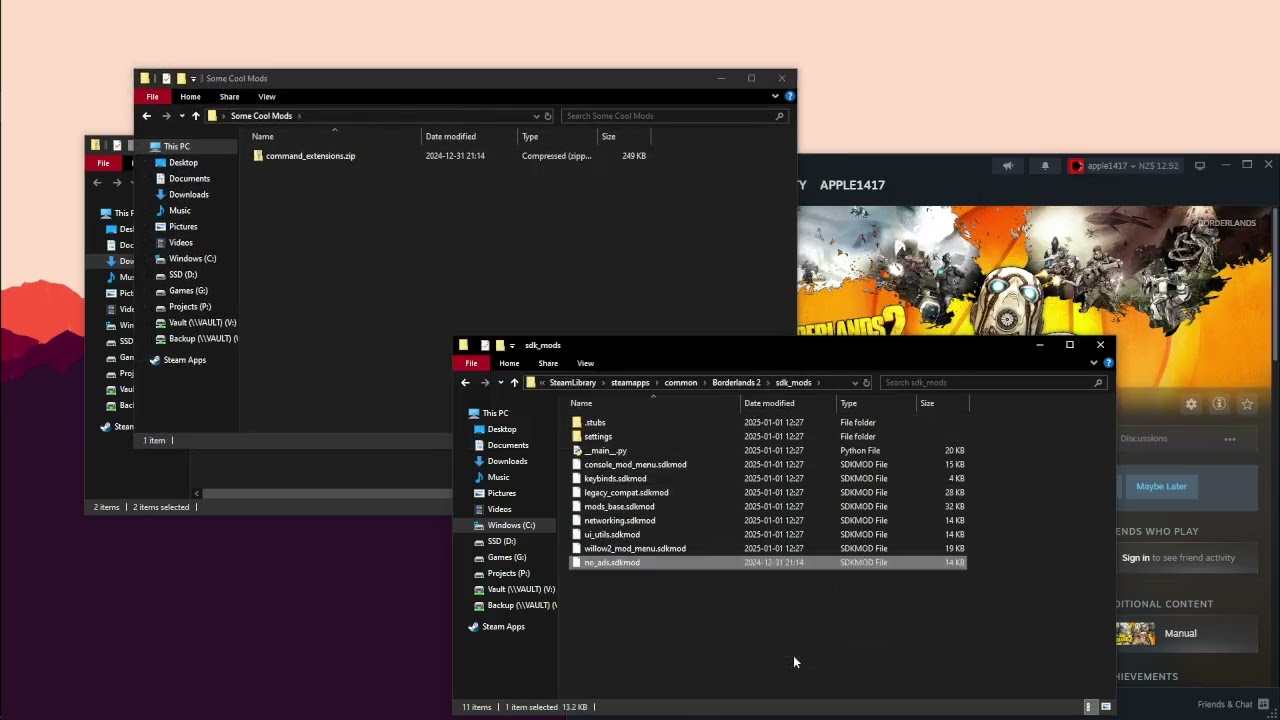Open Share tab in sdk_mods window

(x=548, y=363)
